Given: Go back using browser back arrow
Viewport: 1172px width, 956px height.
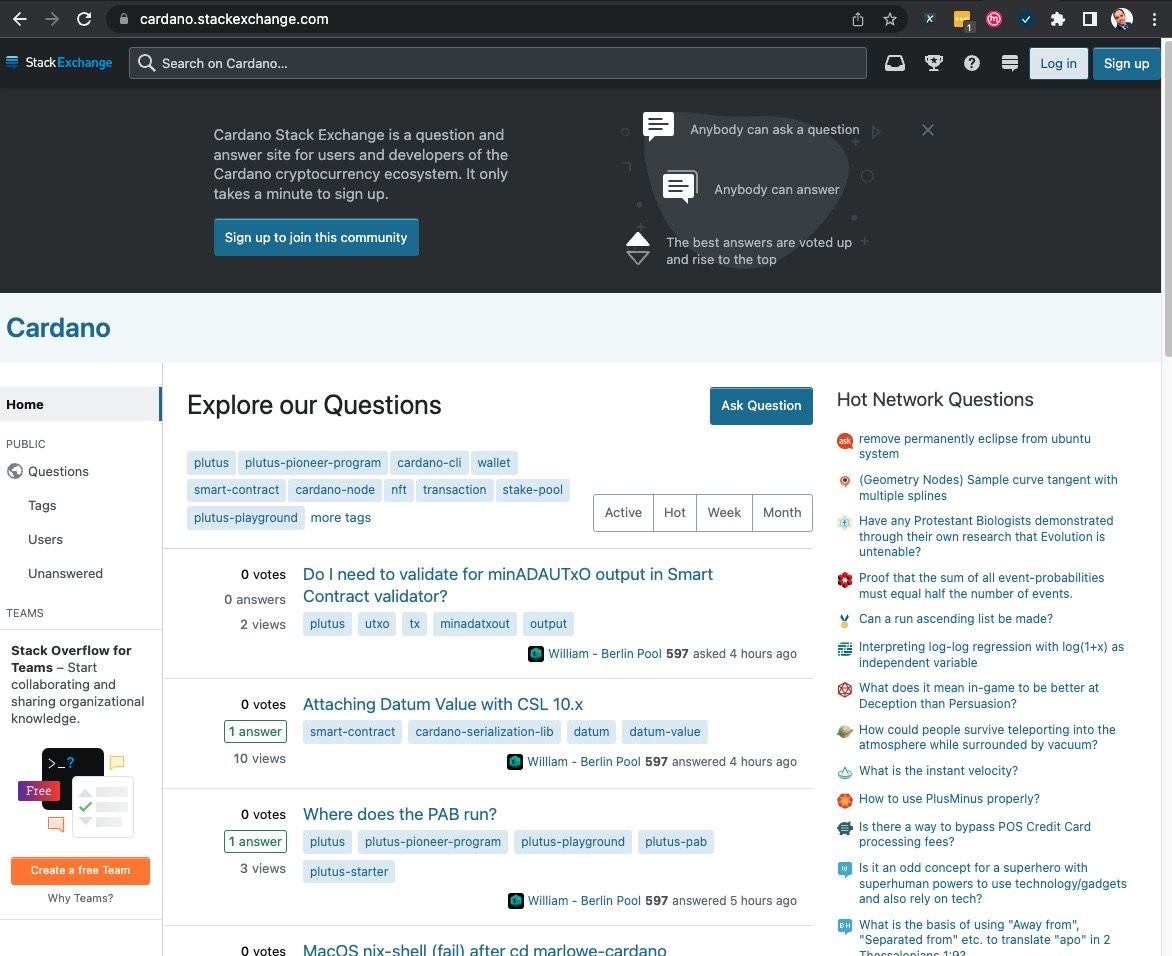Looking at the screenshot, I should (19, 19).
